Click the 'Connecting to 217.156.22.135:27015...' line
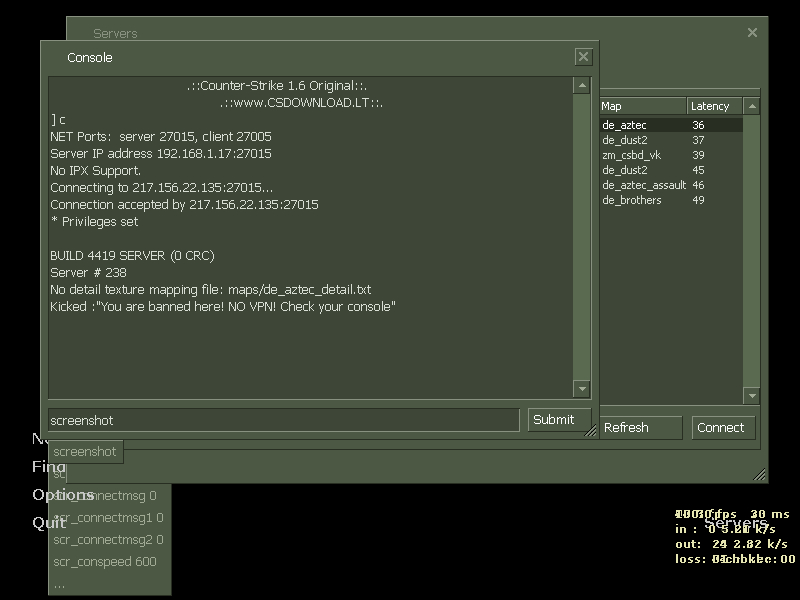Screen dimensions: 800x600 pyautogui.click(x=162, y=188)
